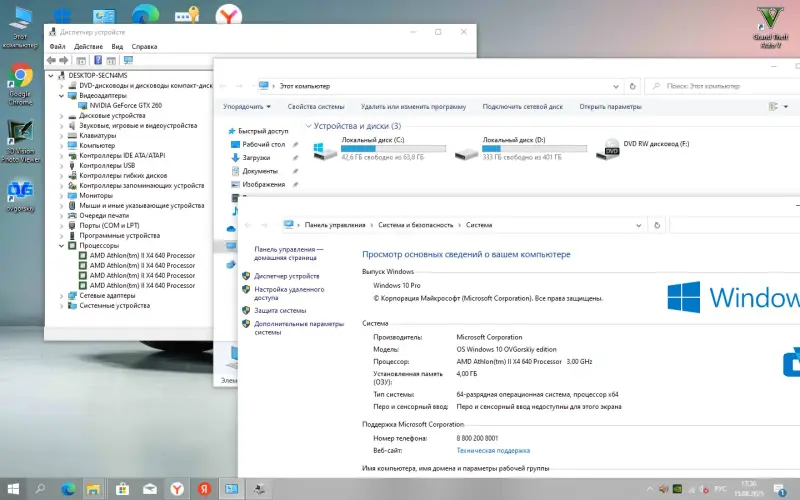The height and width of the screenshot is (500, 800).
Task: Expand the Мониторы node
Action: pos(61,195)
